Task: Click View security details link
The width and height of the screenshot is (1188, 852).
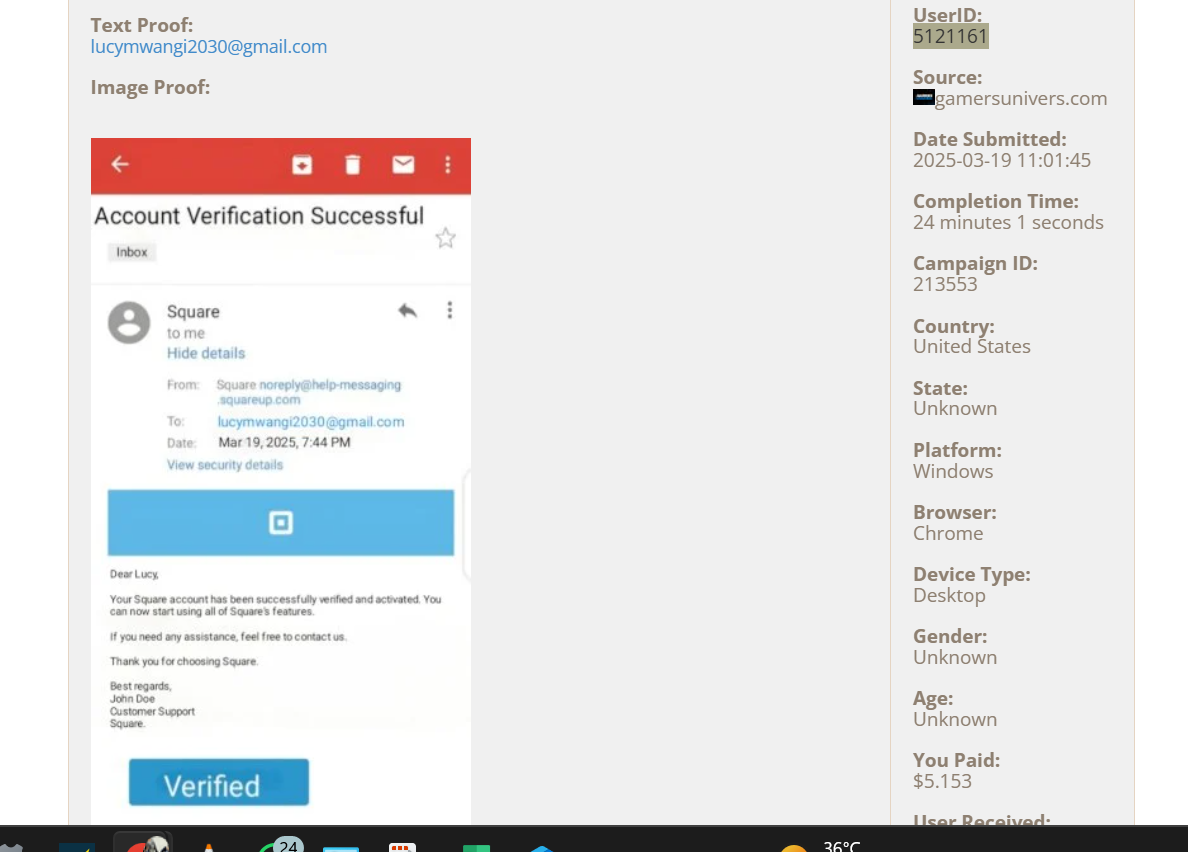Action: 225,465
